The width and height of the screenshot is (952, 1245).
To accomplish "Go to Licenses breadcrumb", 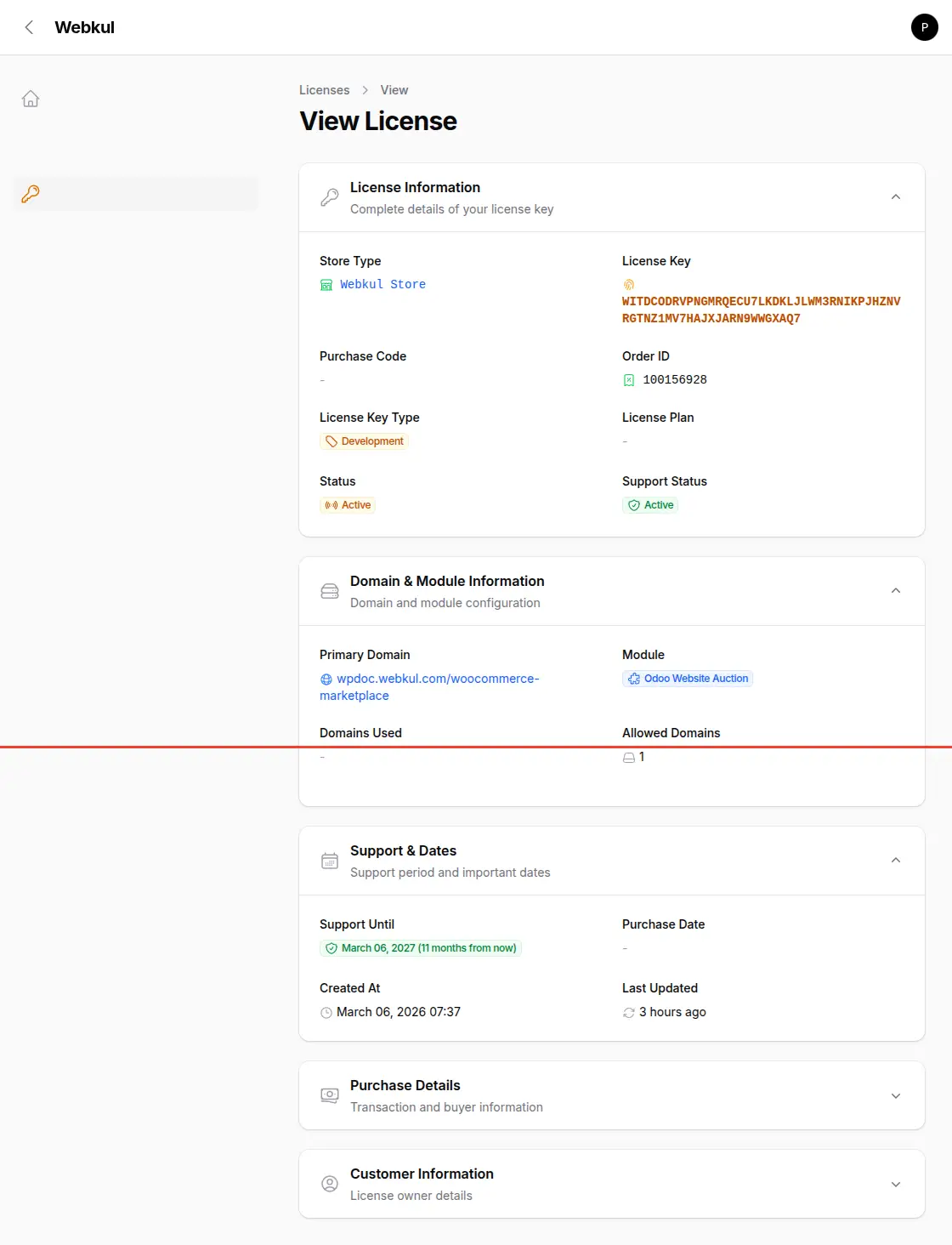I will coord(324,90).
